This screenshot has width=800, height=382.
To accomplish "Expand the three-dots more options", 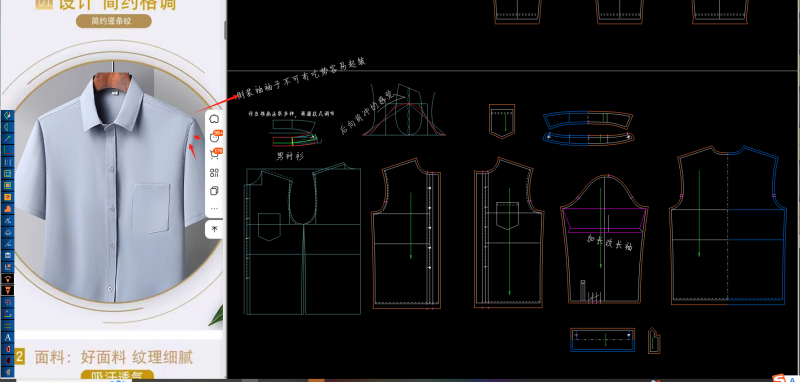I will pos(214,209).
